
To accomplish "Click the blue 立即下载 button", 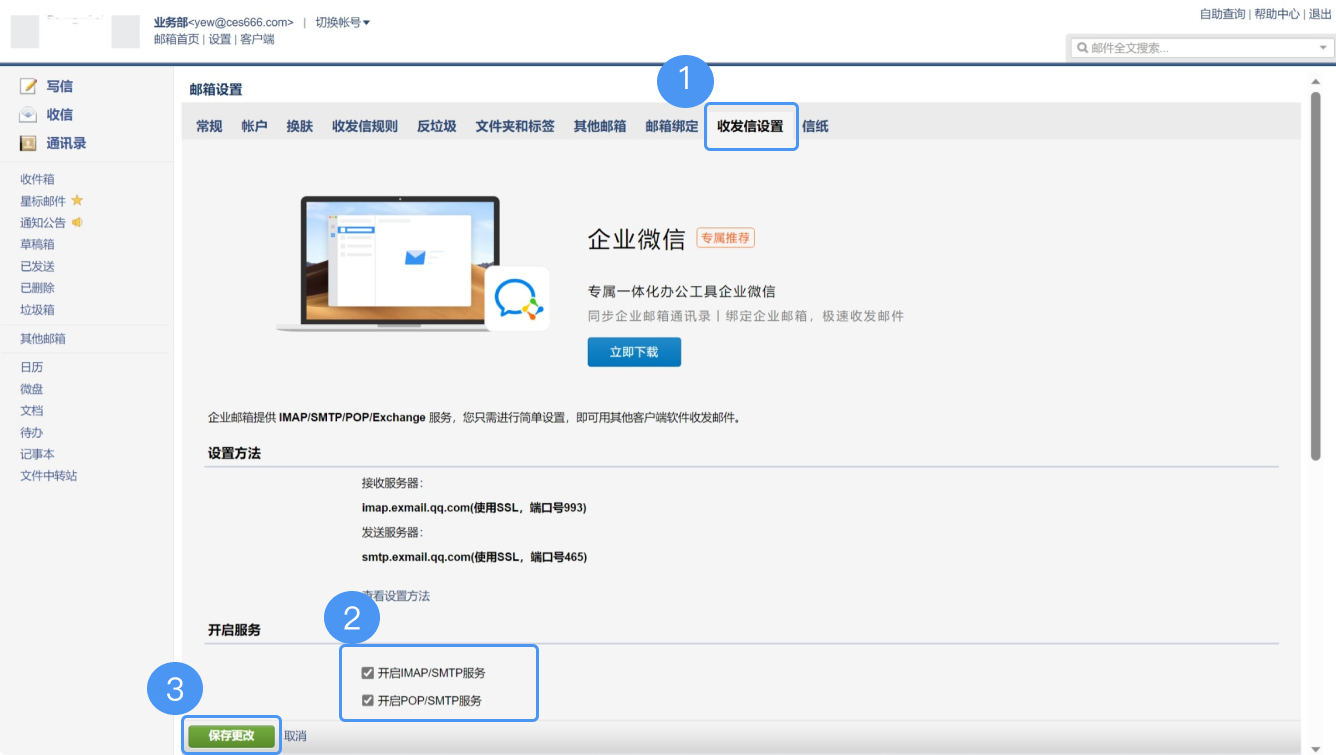I will pos(634,352).
